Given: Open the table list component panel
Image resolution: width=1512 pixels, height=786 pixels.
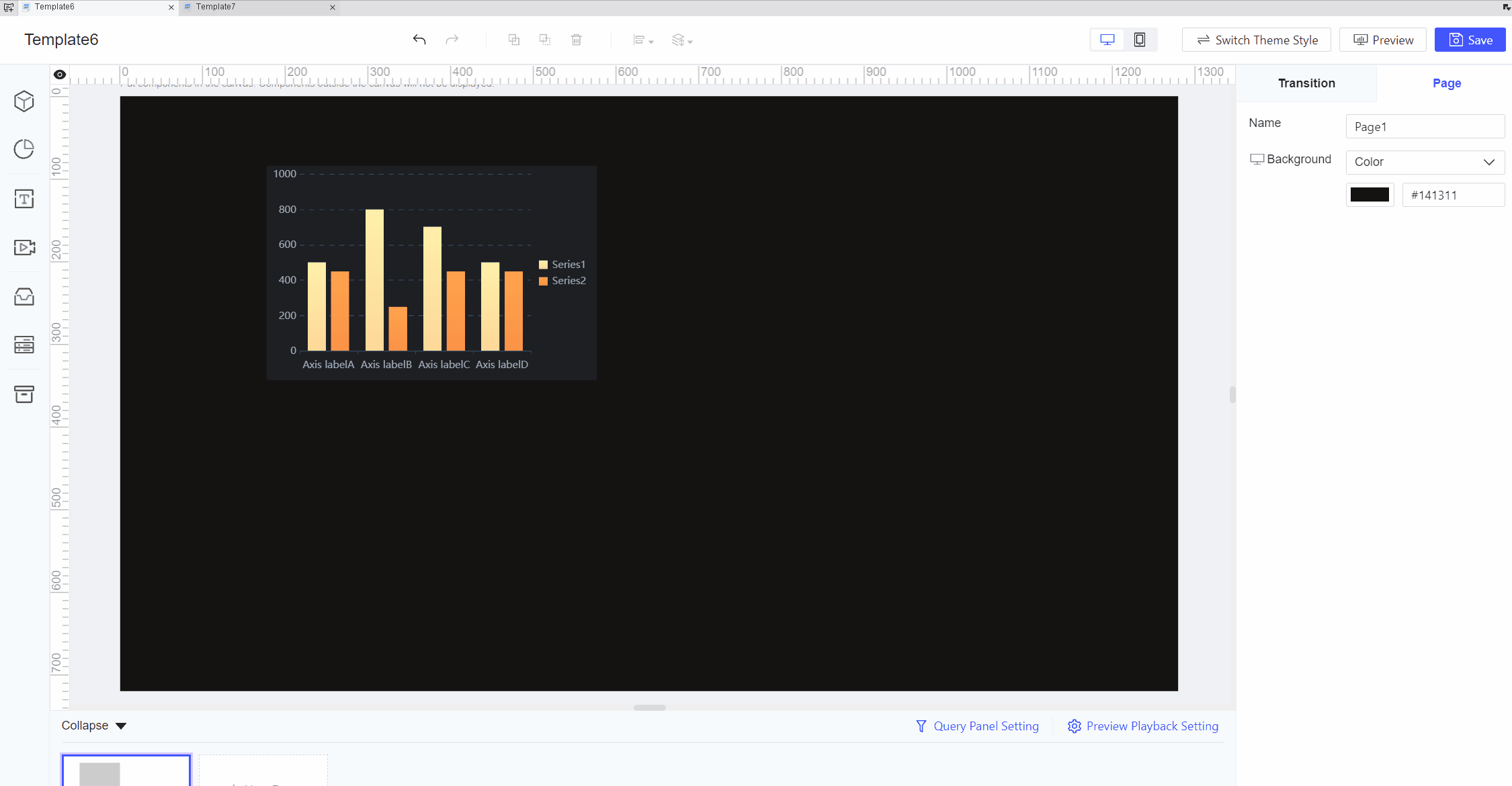Looking at the screenshot, I should 24,345.
